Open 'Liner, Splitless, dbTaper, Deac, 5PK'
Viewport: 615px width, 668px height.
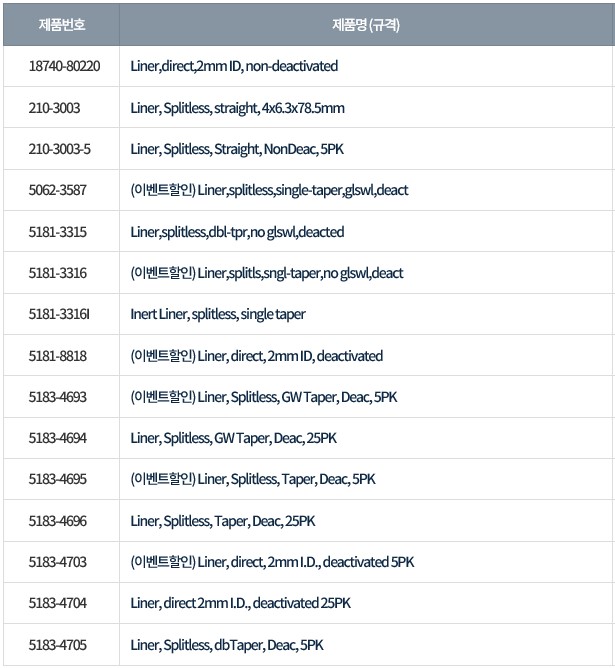[x=227, y=645]
